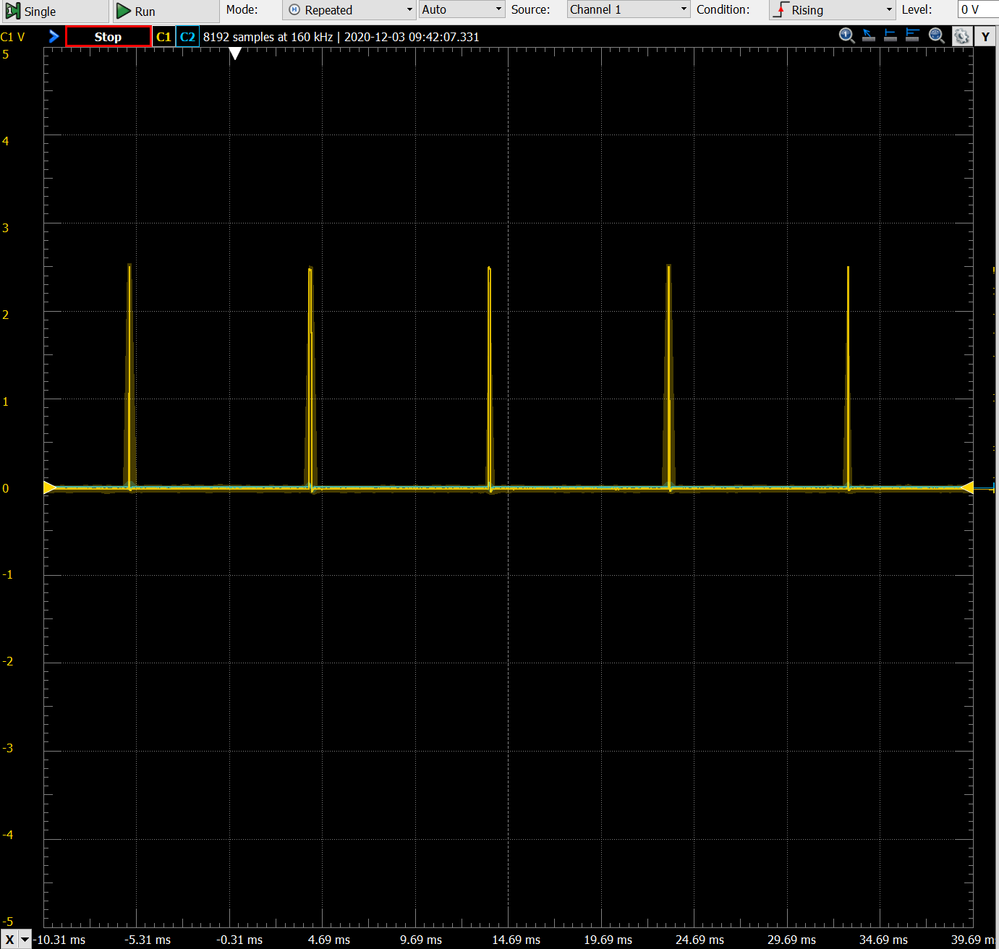Click the vertical quick measure icon
This screenshot has height=949, width=999.
pyautogui.click(x=912, y=36)
